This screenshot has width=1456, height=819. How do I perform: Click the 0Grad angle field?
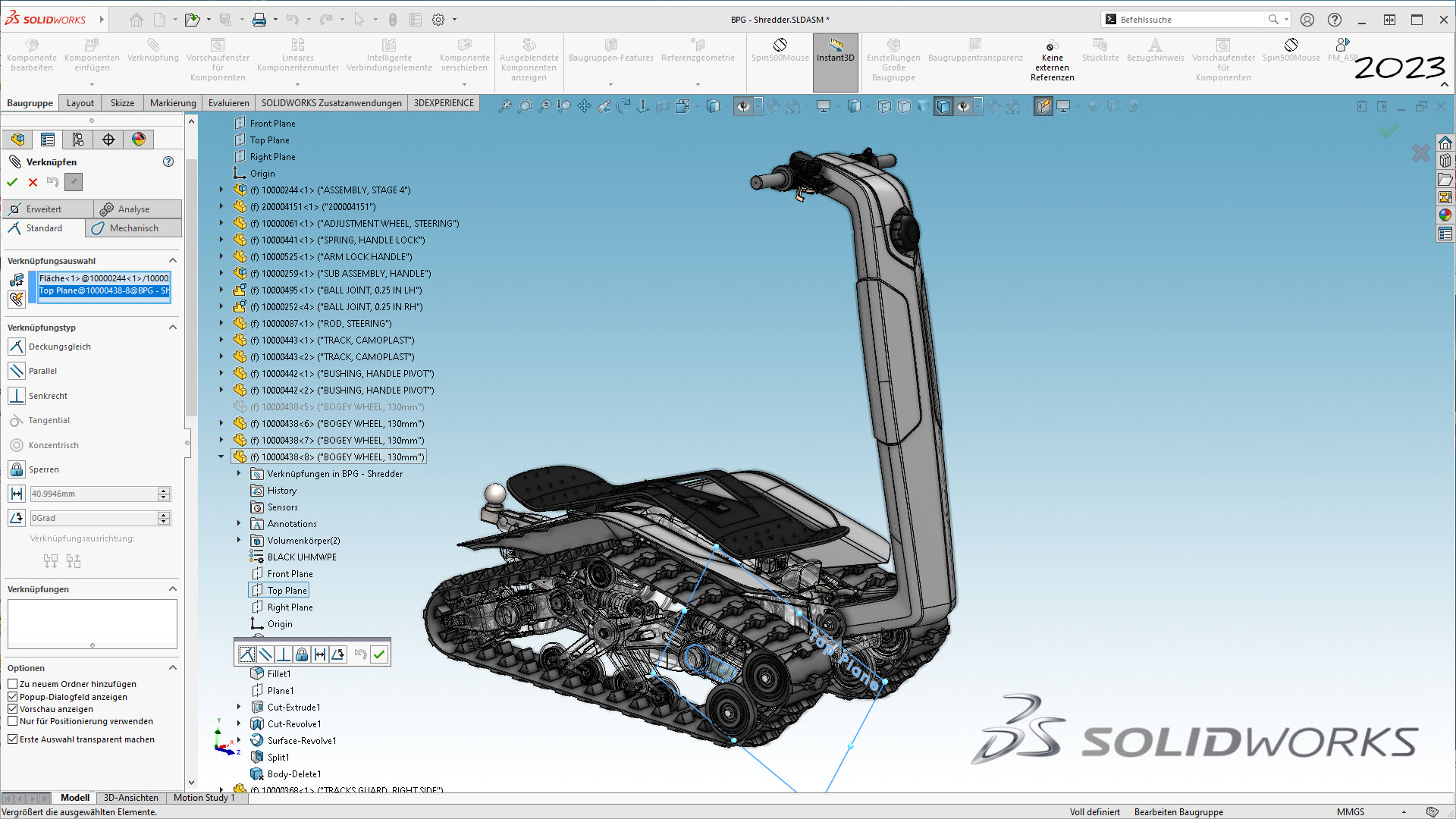[93, 518]
